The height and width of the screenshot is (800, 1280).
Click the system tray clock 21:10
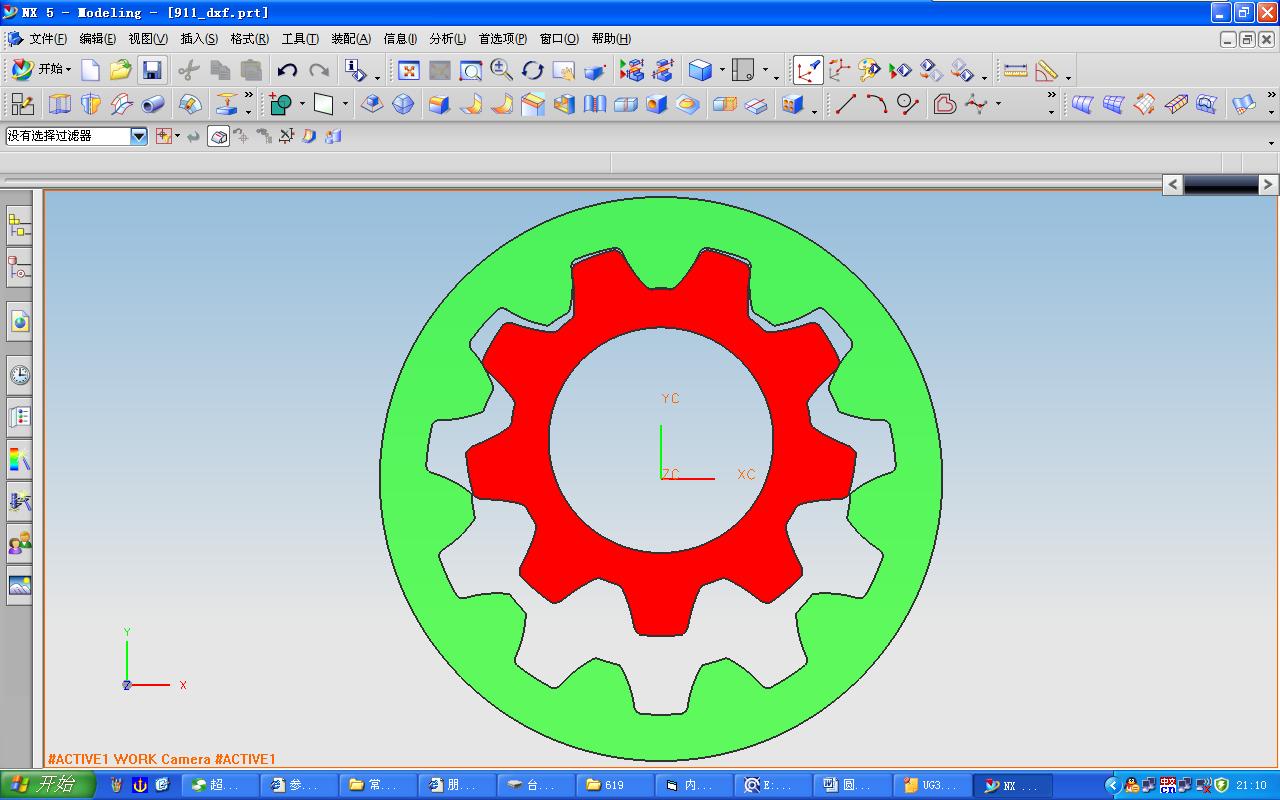(1251, 785)
